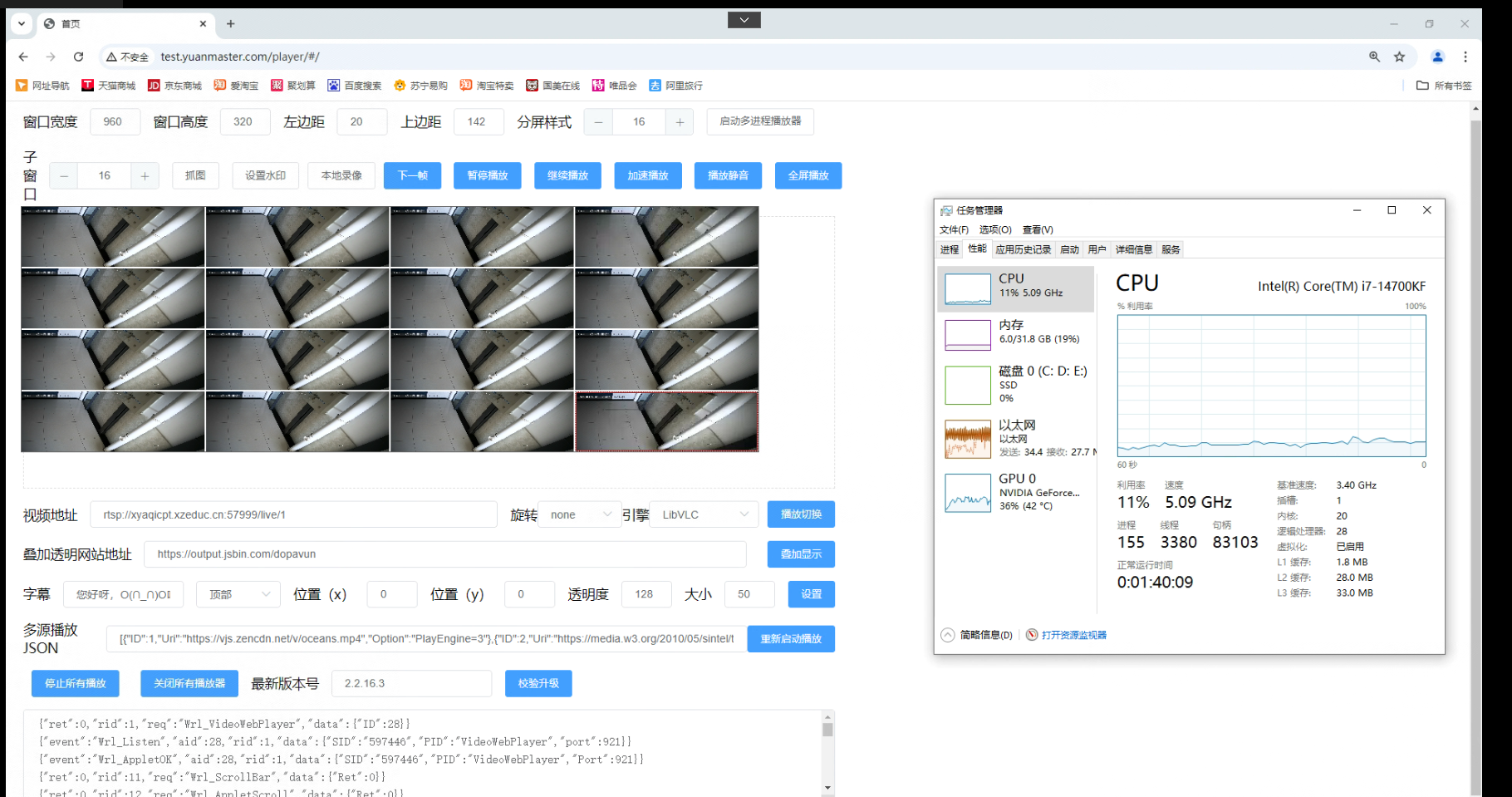Open the 苏宁易购 bookmark
Viewport: 1512px width, 797px height.
pyautogui.click(x=420, y=86)
